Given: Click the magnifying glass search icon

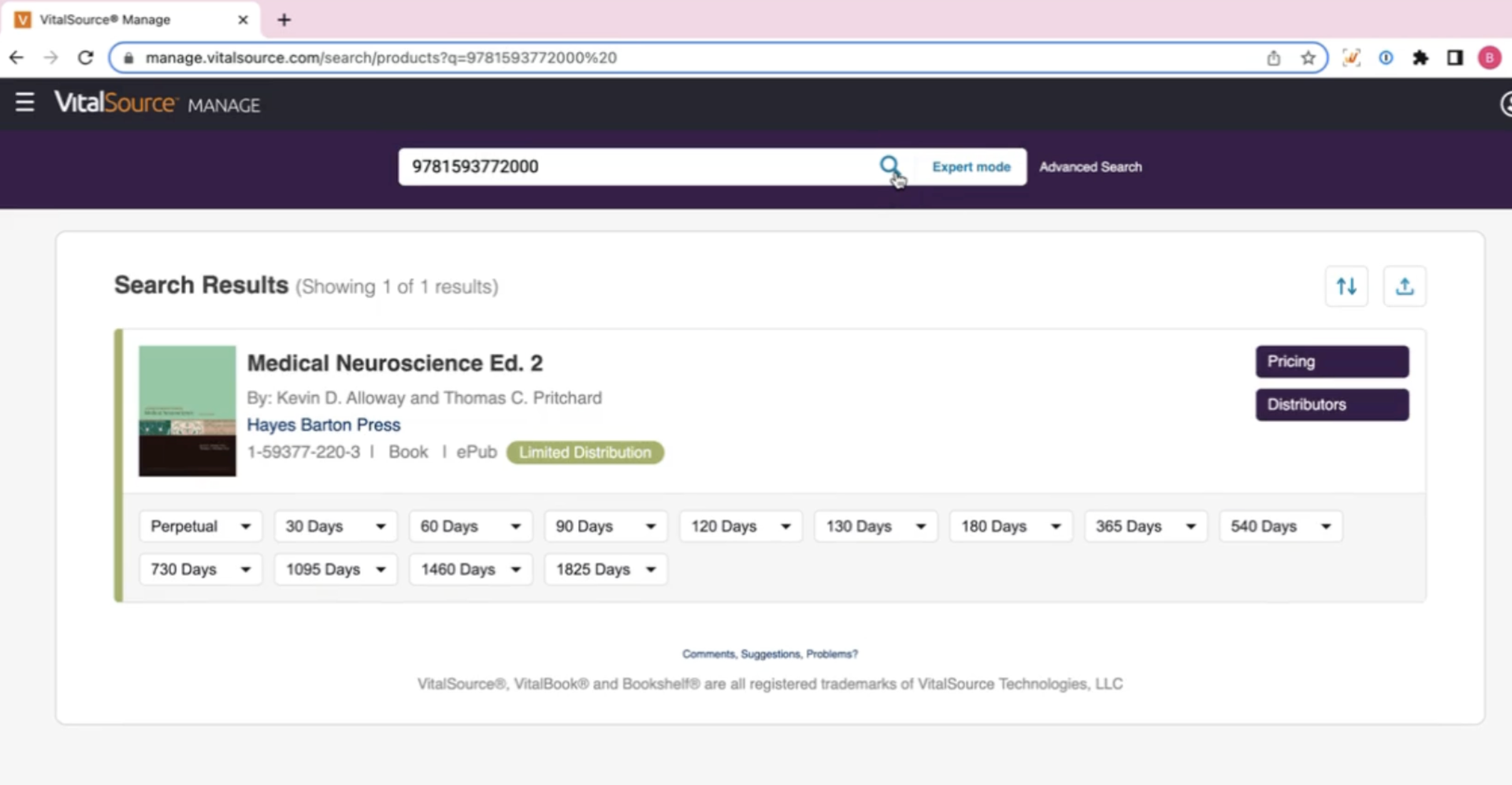Looking at the screenshot, I should point(889,166).
